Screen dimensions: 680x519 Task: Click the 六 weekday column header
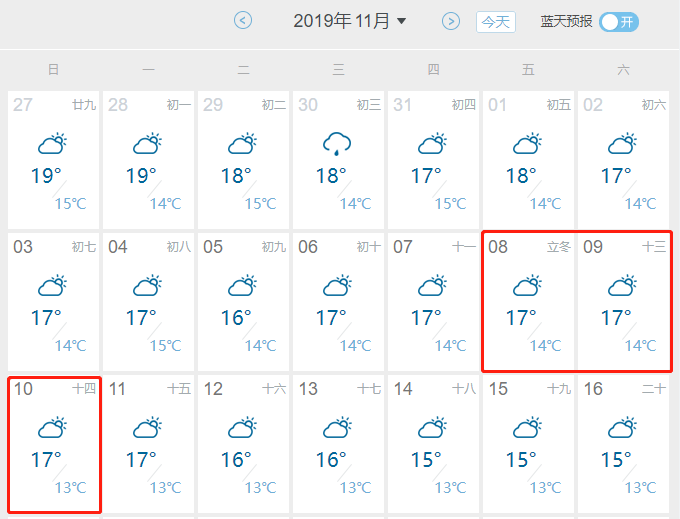click(x=623, y=69)
